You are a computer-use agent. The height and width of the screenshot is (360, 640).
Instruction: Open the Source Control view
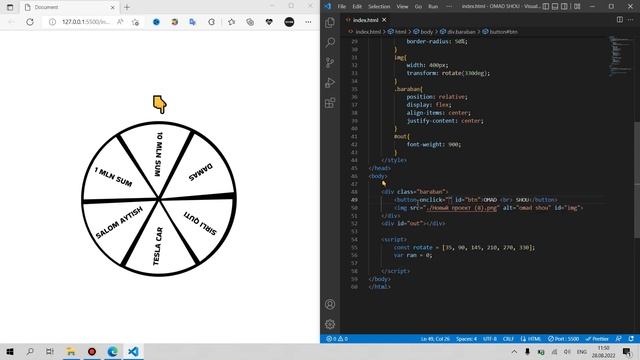[330, 62]
